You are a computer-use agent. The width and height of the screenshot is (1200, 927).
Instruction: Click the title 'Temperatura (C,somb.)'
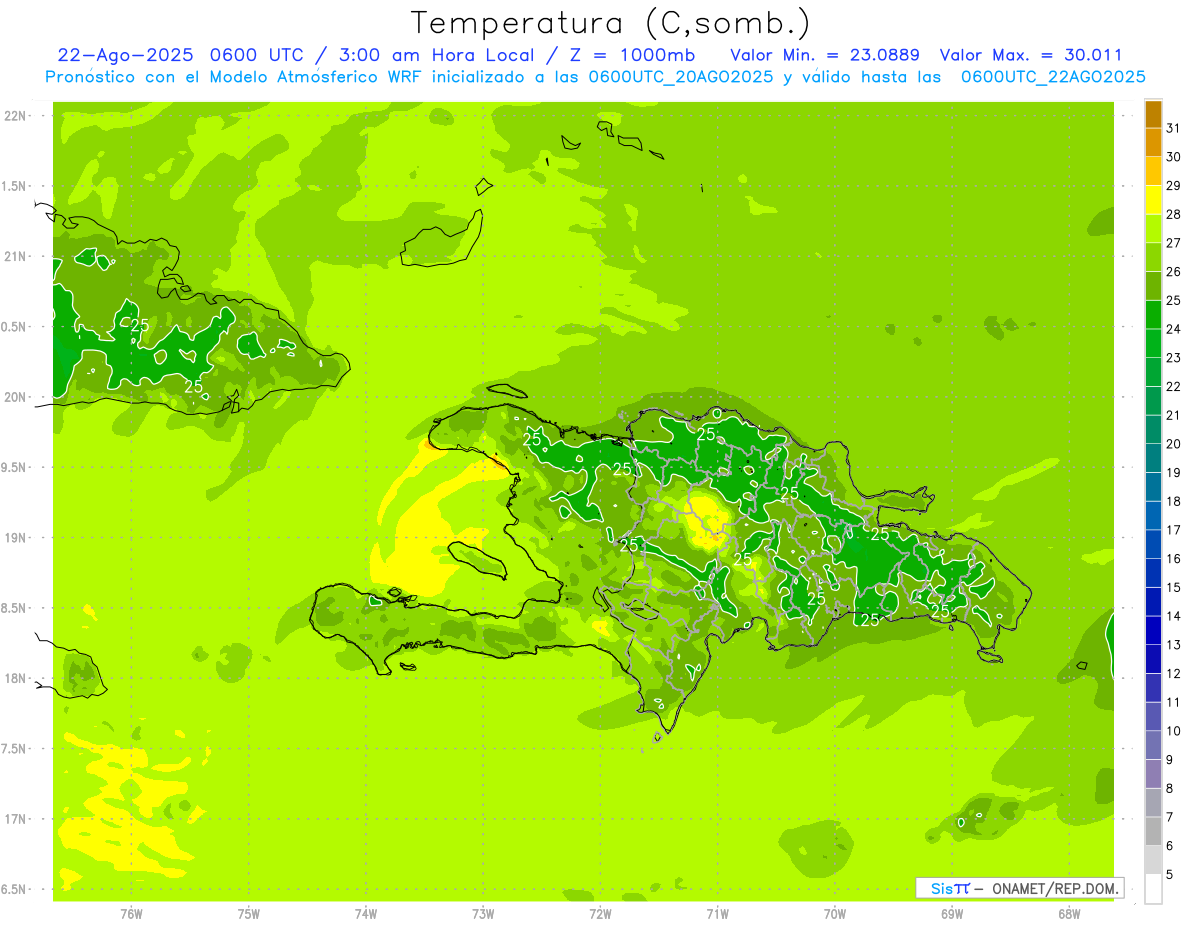[611, 23]
